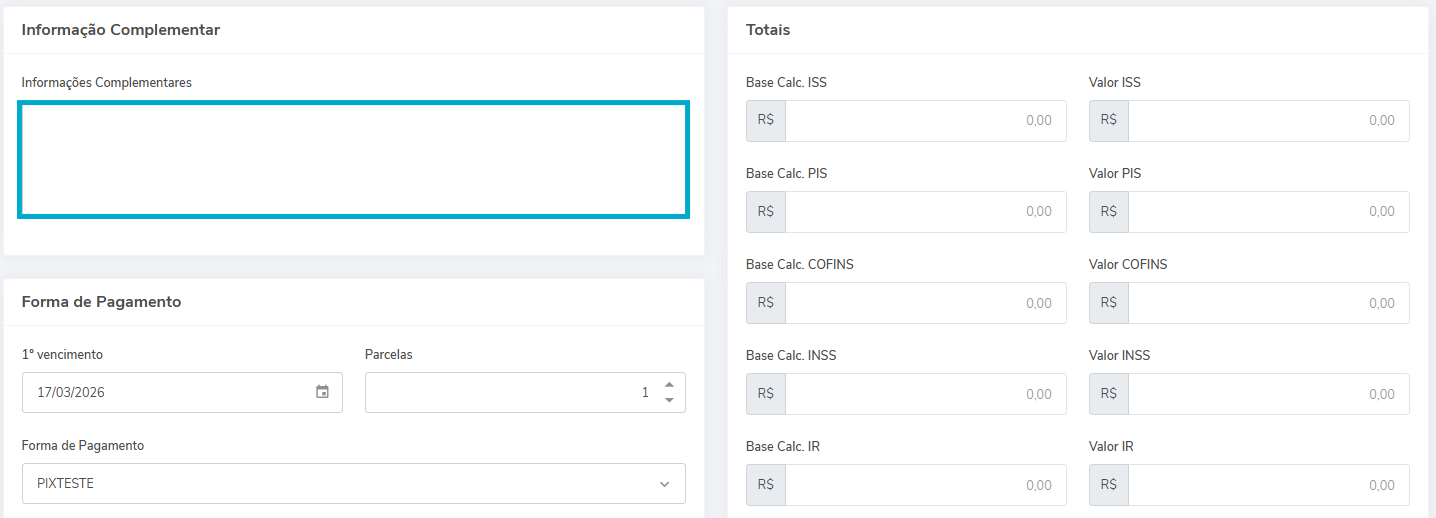Screen dimensions: 1436x518
Task: Open the calendar picker for 1º vencimento
Action: coord(322,392)
